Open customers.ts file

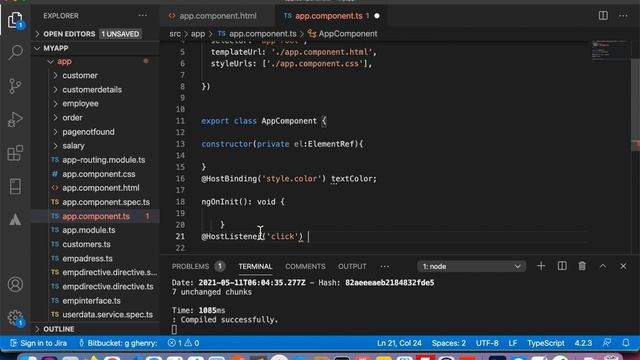(96, 244)
